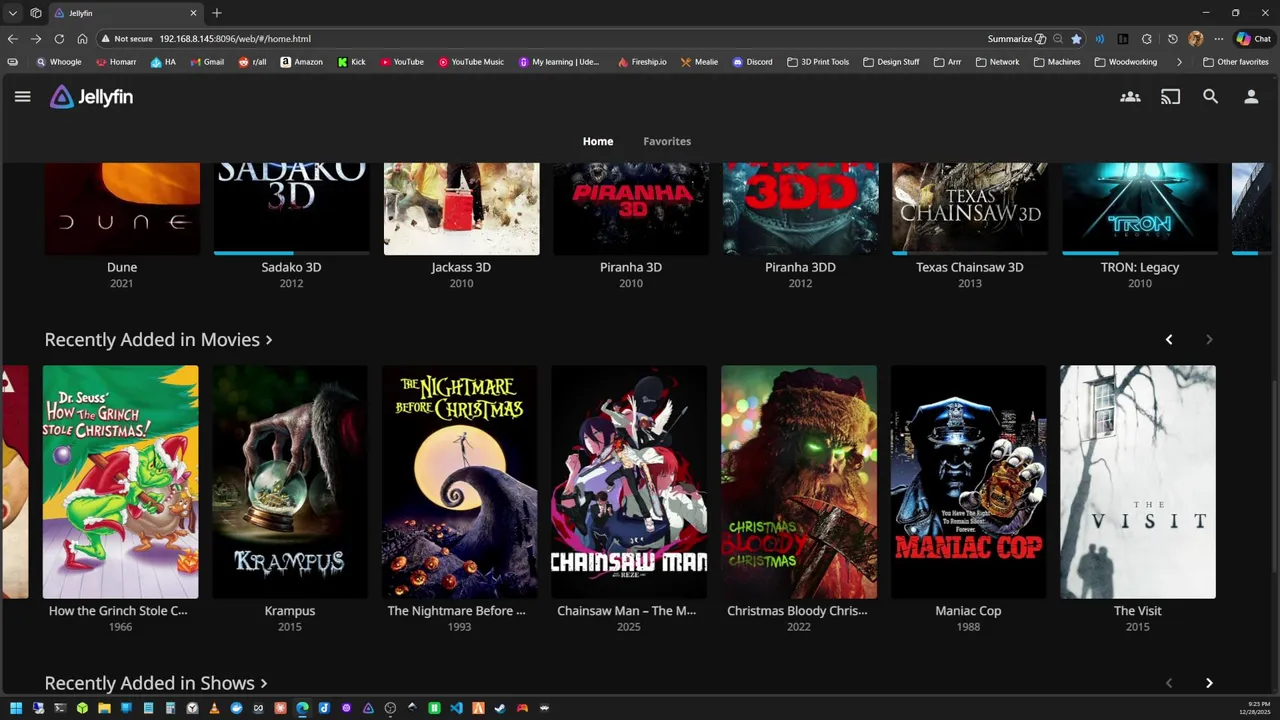Open Recently Added in Movies section
Viewport: 1280px width, 720px height.
click(158, 340)
